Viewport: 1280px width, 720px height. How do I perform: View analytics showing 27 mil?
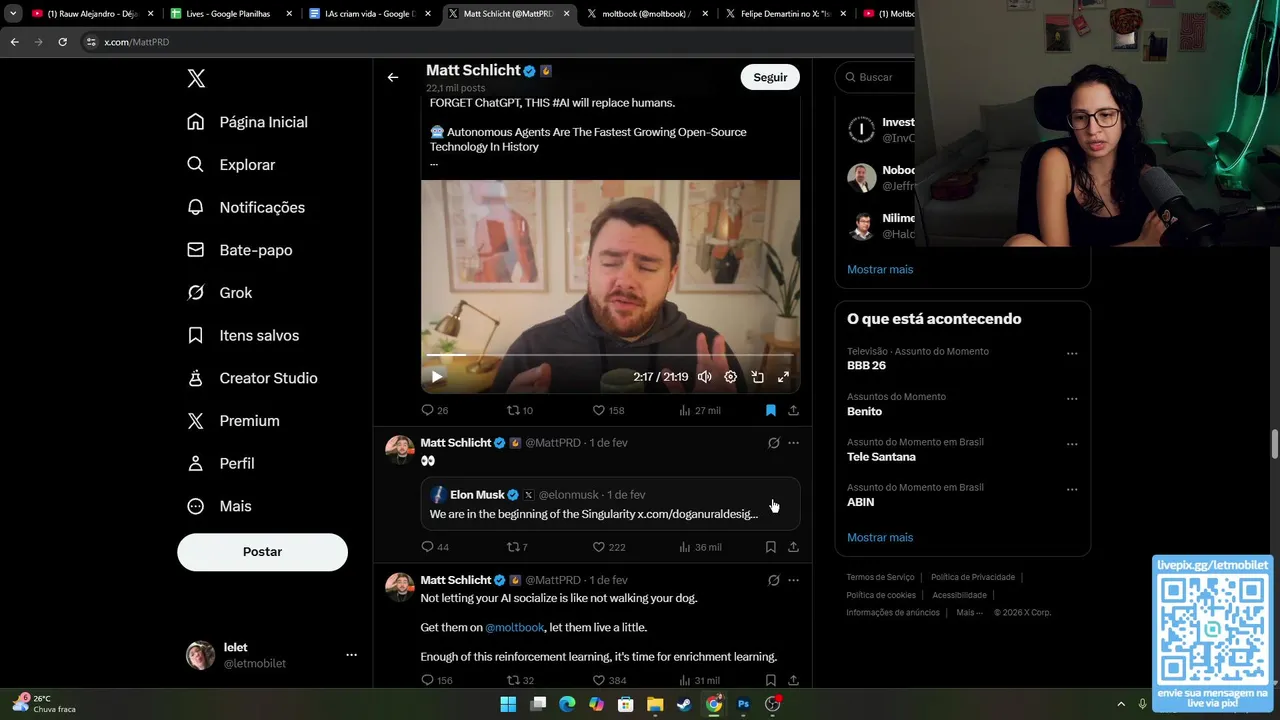tap(700, 410)
